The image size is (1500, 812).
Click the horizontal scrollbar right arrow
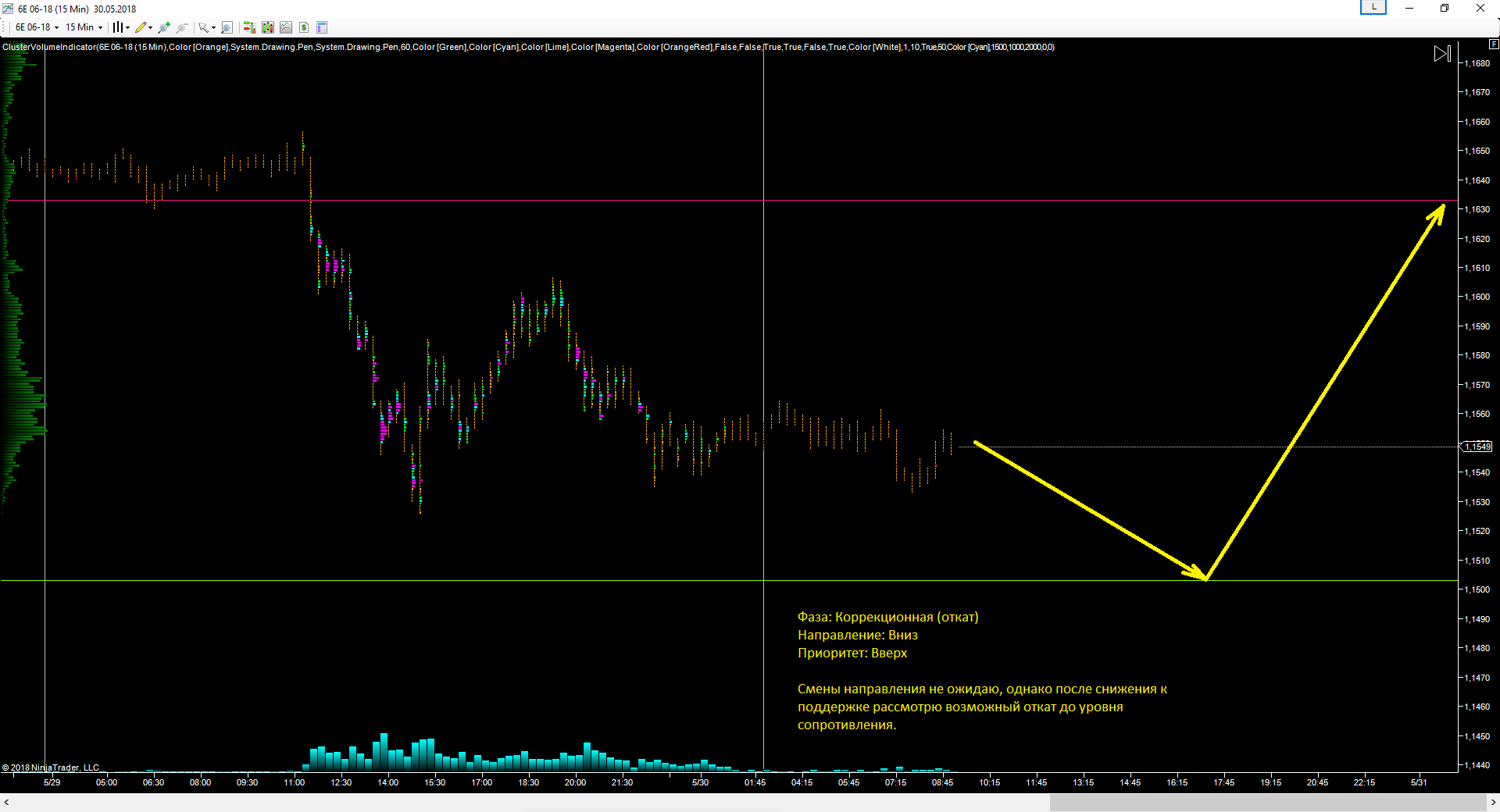pos(1493,802)
